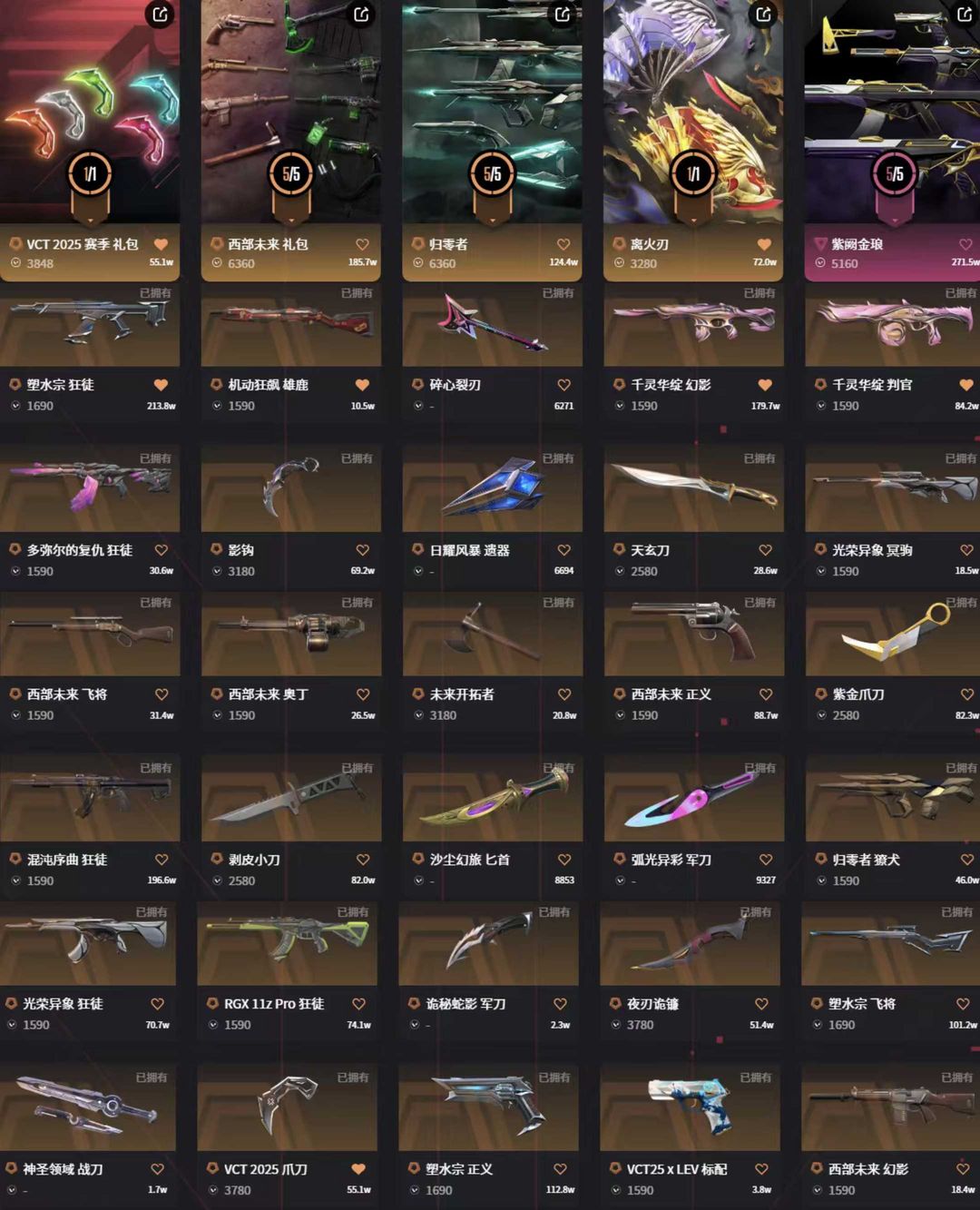The height and width of the screenshot is (1210, 980).
Task: Unfavorite 塑水宗 狂徒 with heart icon
Action: click(x=161, y=385)
